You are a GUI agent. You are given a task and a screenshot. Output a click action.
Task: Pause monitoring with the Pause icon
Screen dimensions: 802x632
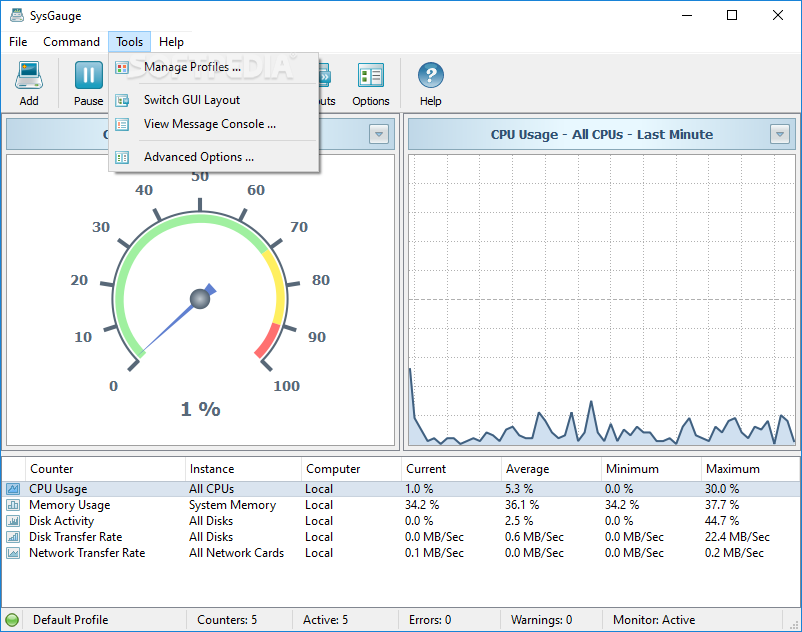click(x=88, y=76)
